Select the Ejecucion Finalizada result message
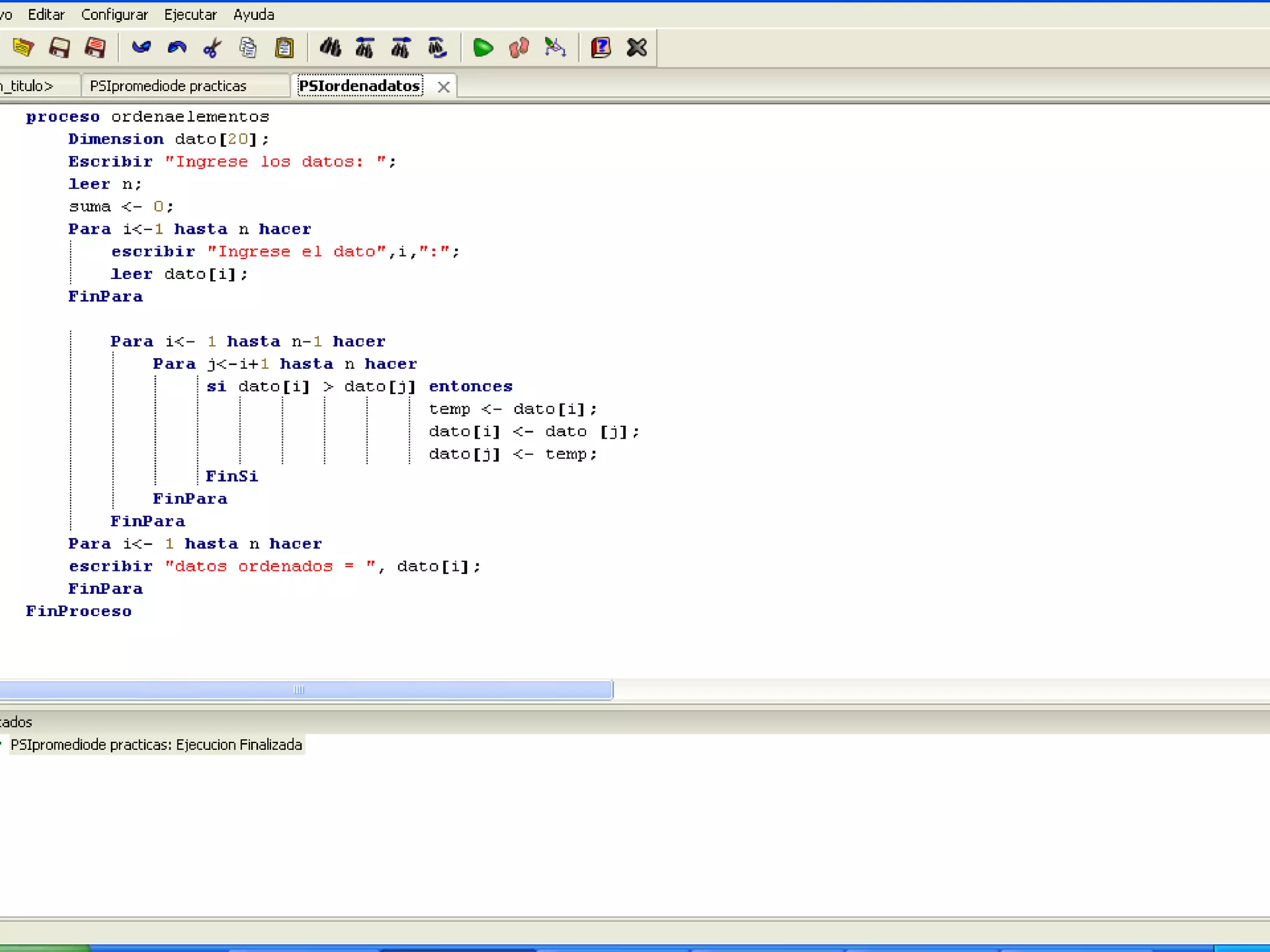This screenshot has height=952, width=1270. [x=156, y=744]
